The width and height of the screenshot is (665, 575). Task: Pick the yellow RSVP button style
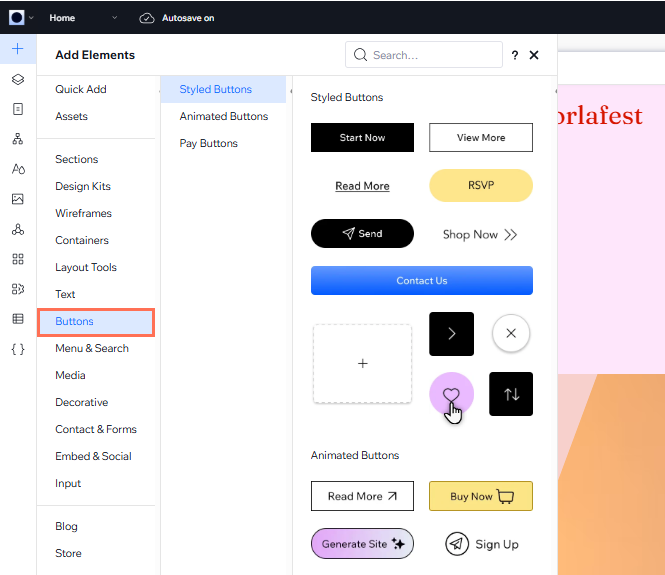[481, 185]
